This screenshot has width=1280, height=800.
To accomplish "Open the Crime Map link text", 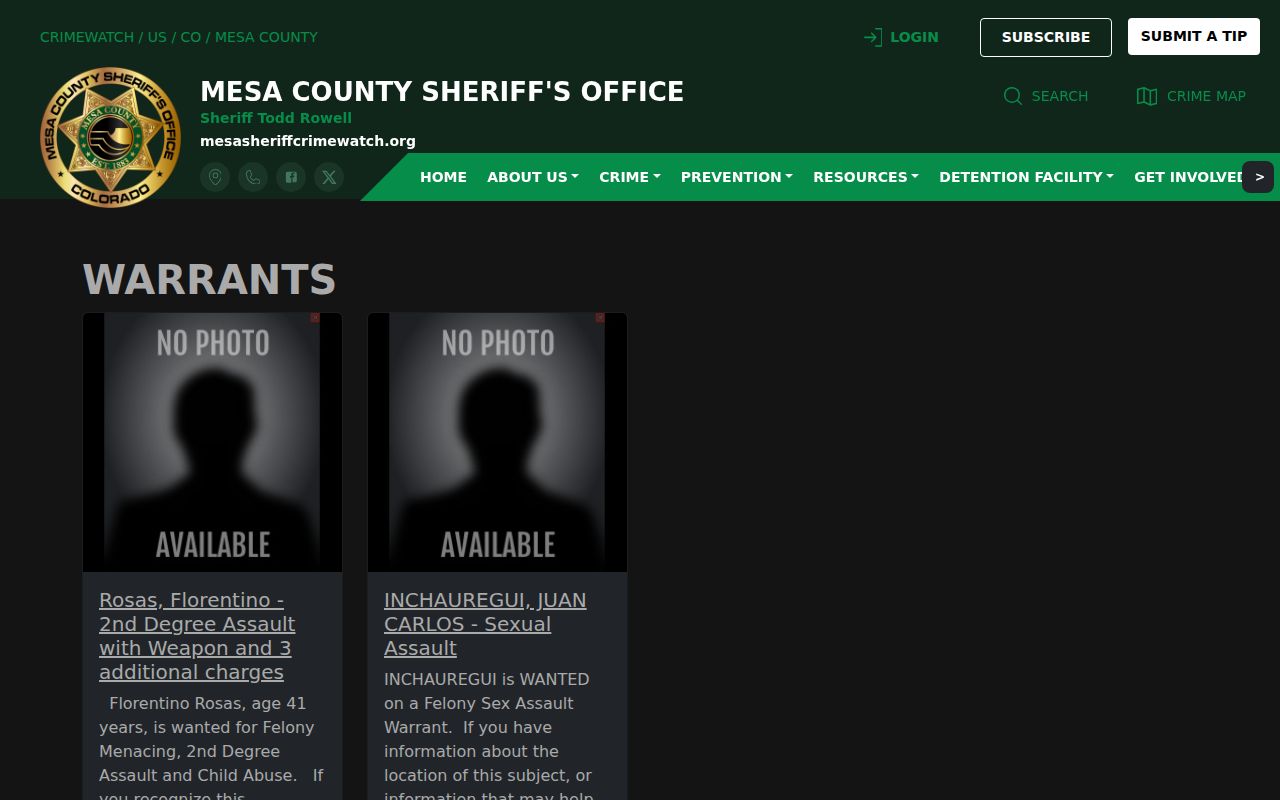I will [1206, 96].
